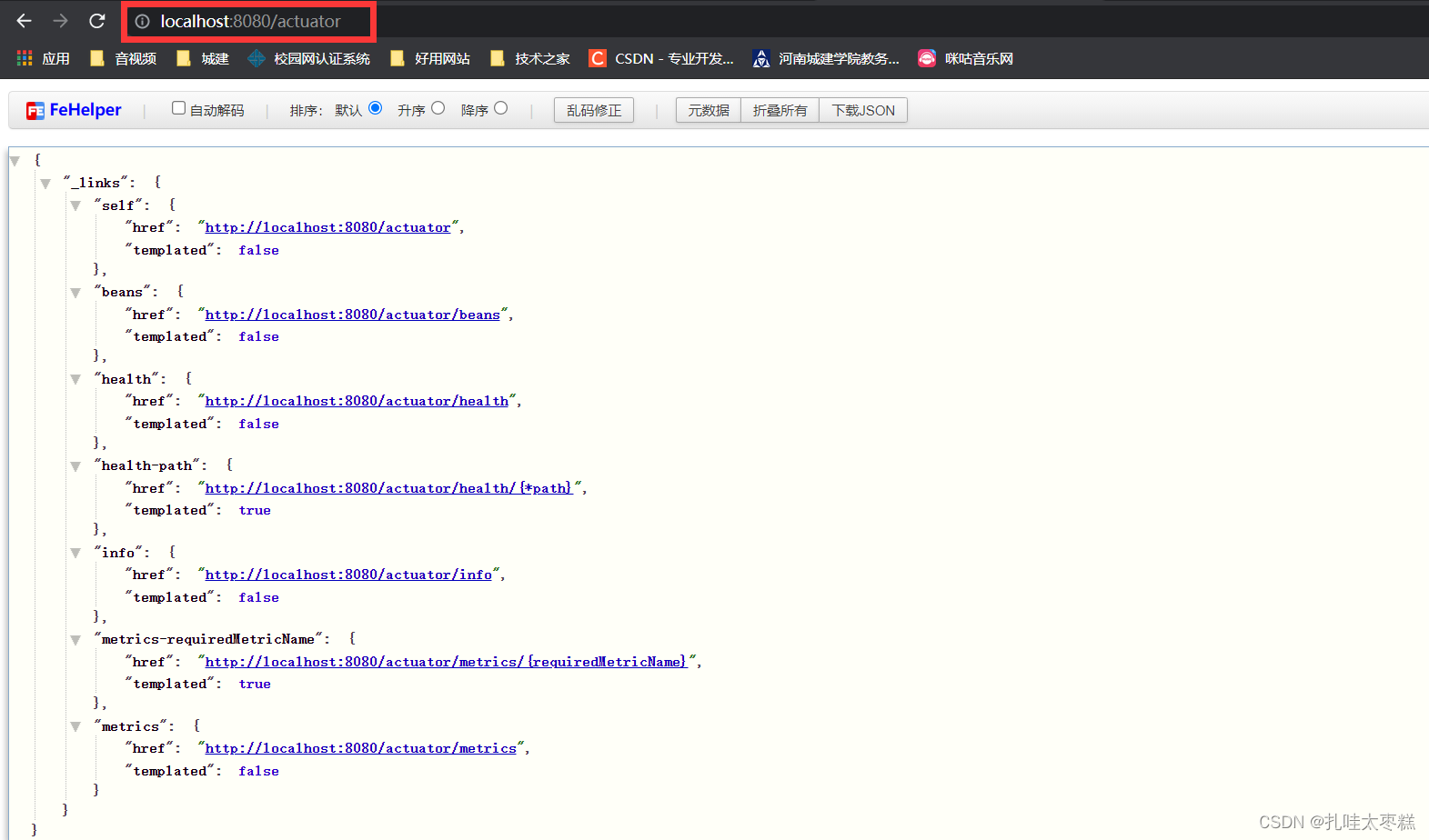
Task: Reload the page with refresh icon
Action: click(x=97, y=20)
